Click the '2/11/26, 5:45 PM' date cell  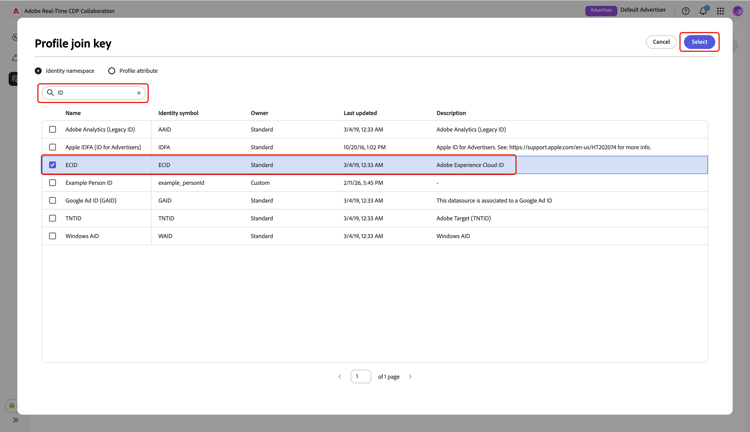363,183
